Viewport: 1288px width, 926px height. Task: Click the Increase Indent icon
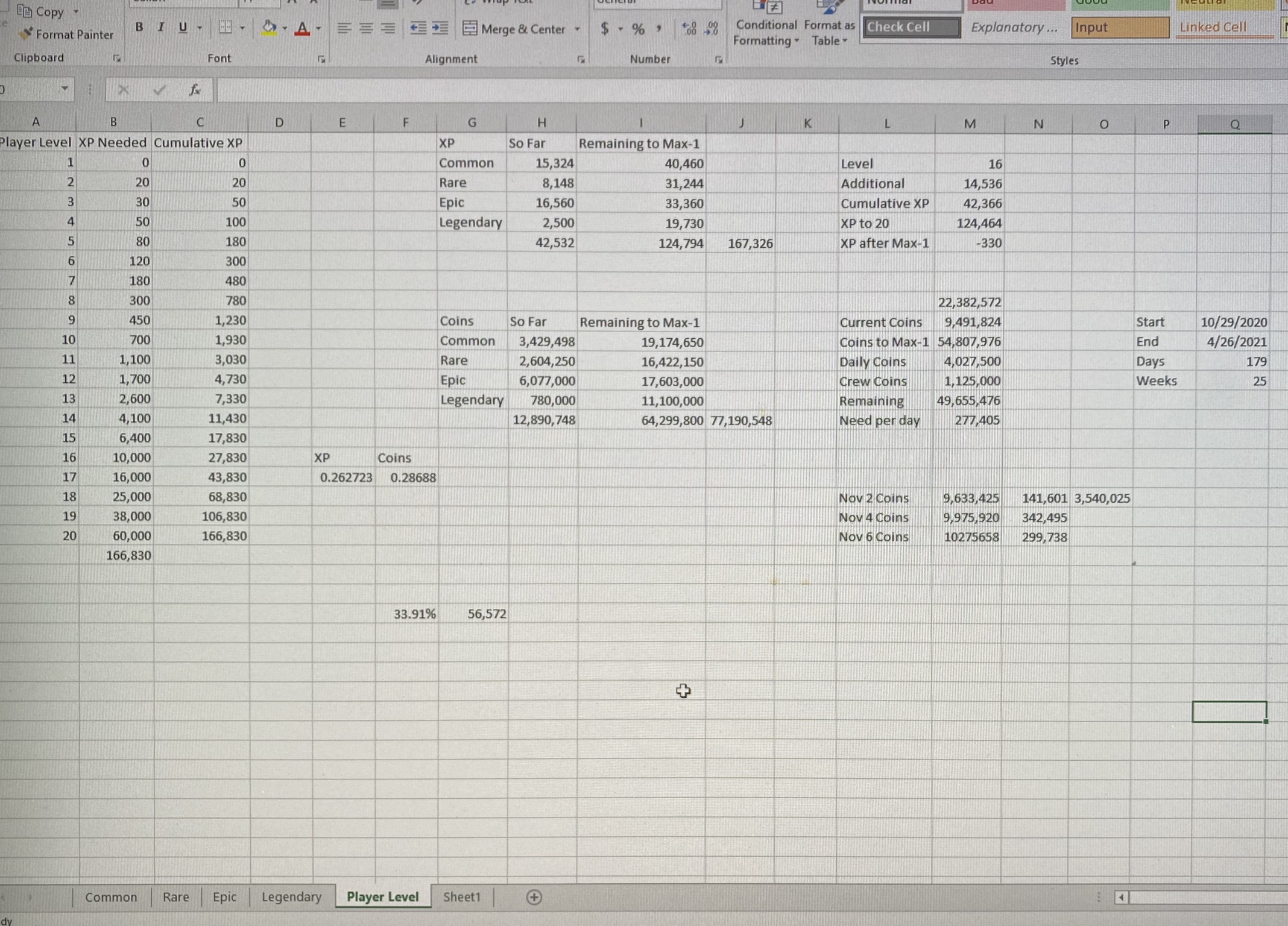coord(440,28)
